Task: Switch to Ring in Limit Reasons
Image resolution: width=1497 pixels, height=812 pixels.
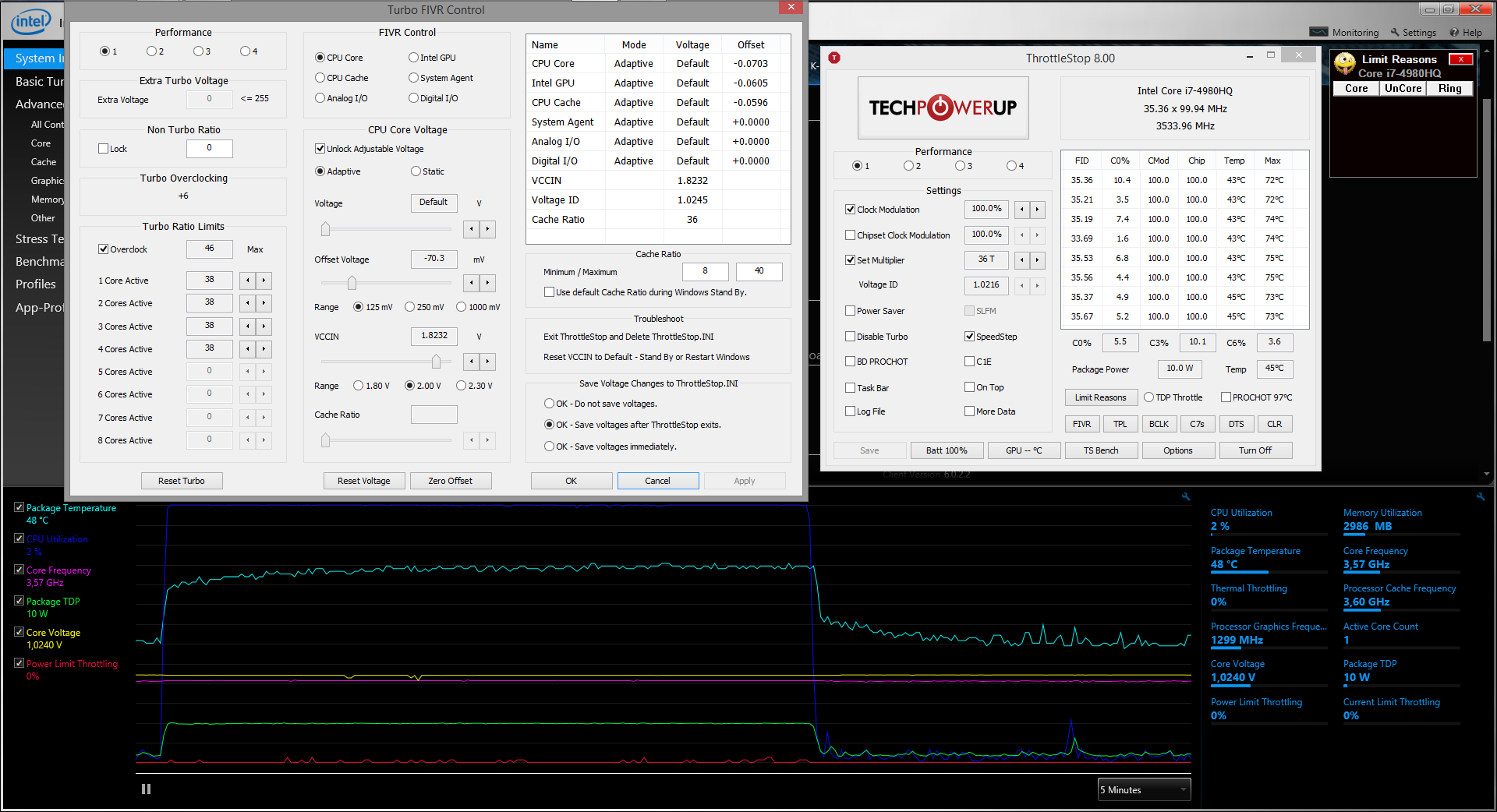Action: point(1449,89)
